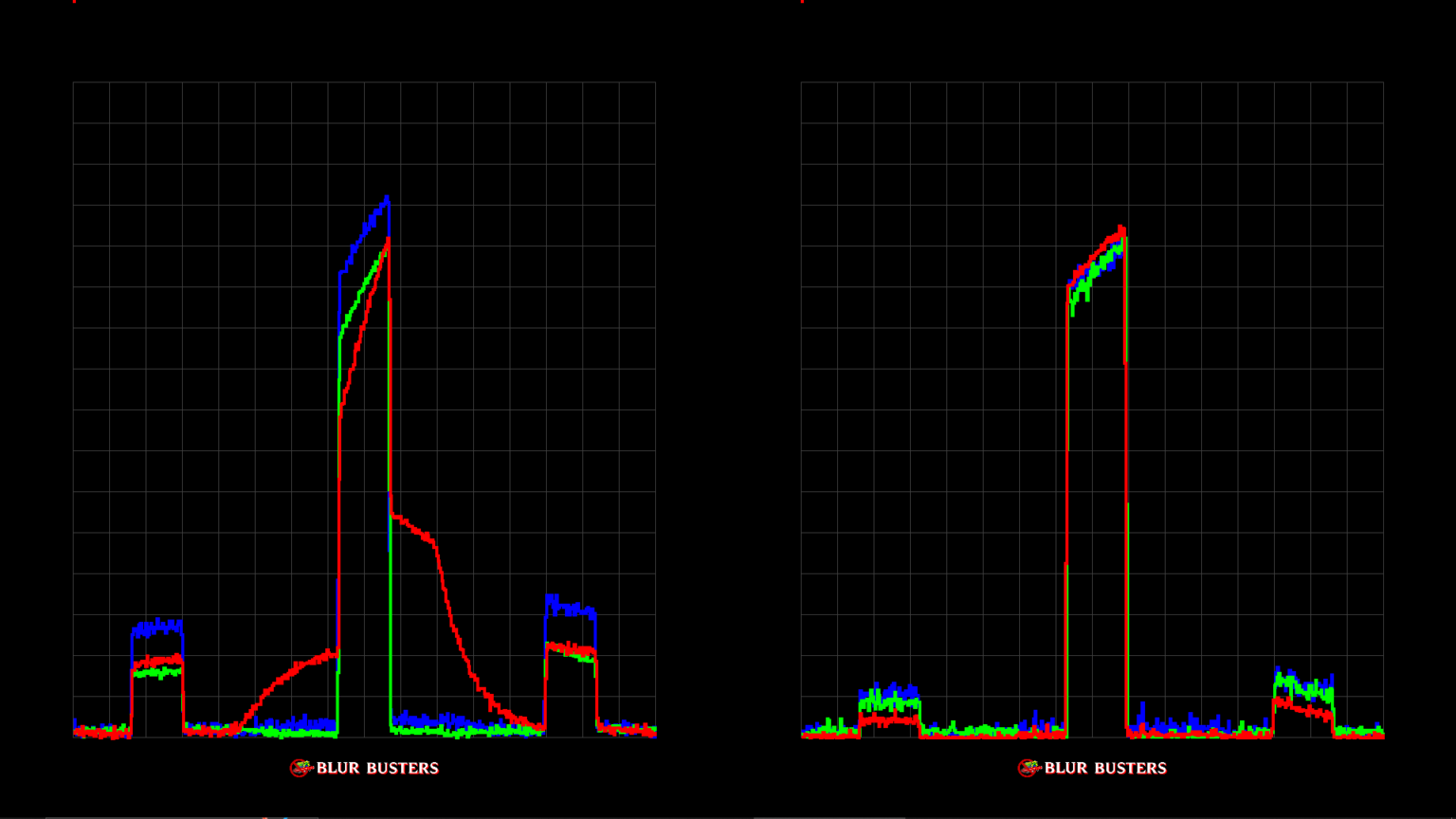
Task: Click the top-left corner of left graph grid
Action: click(74, 82)
